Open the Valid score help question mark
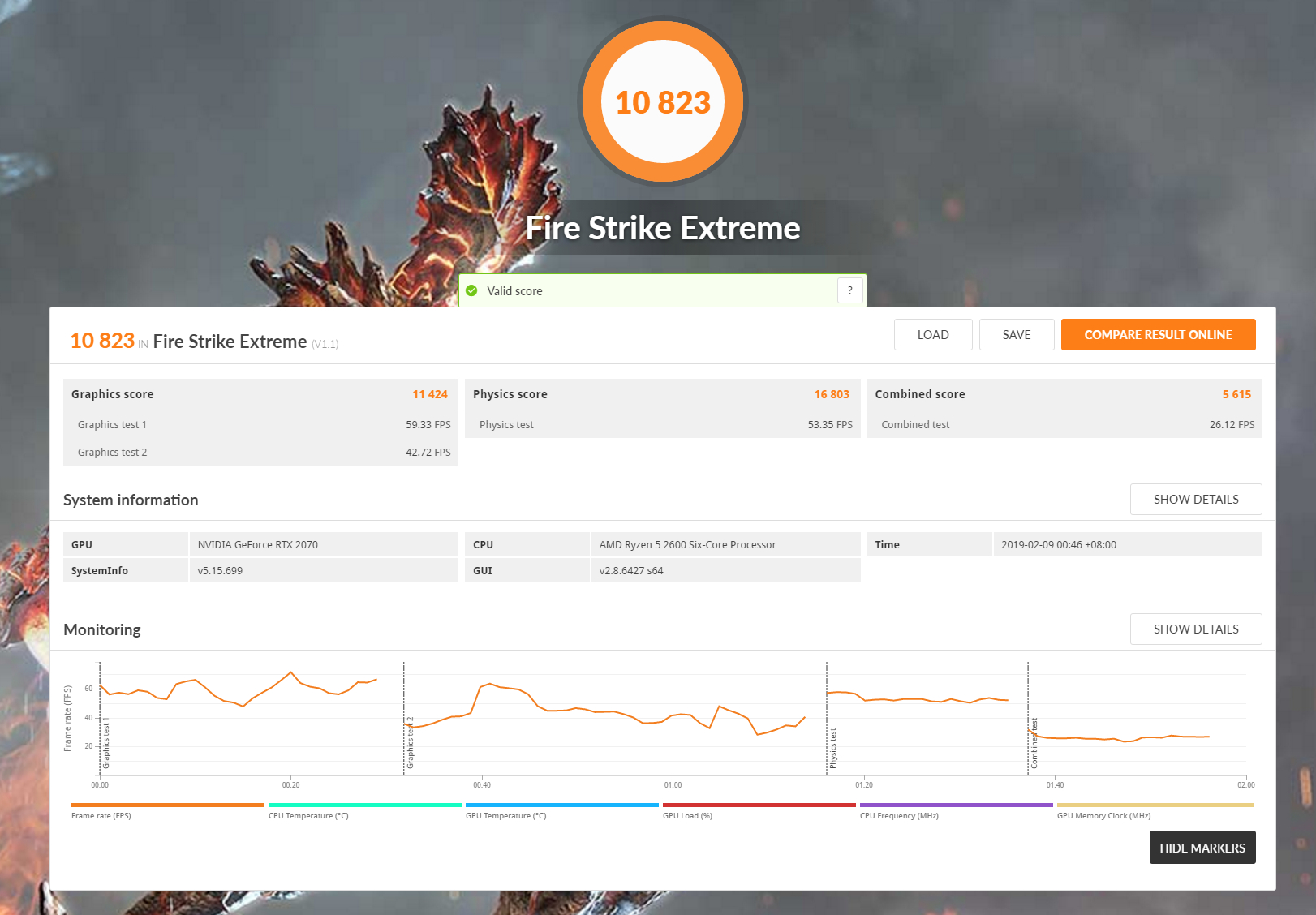Viewport: 1316px width, 915px height. tap(849, 290)
